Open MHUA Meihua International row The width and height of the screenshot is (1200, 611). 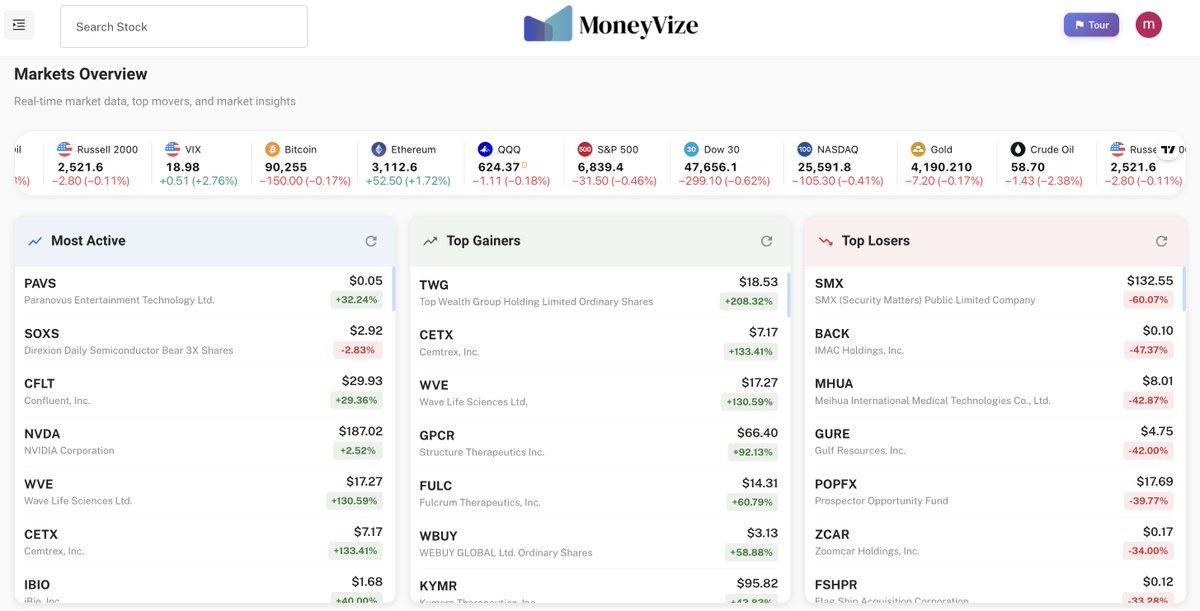994,391
